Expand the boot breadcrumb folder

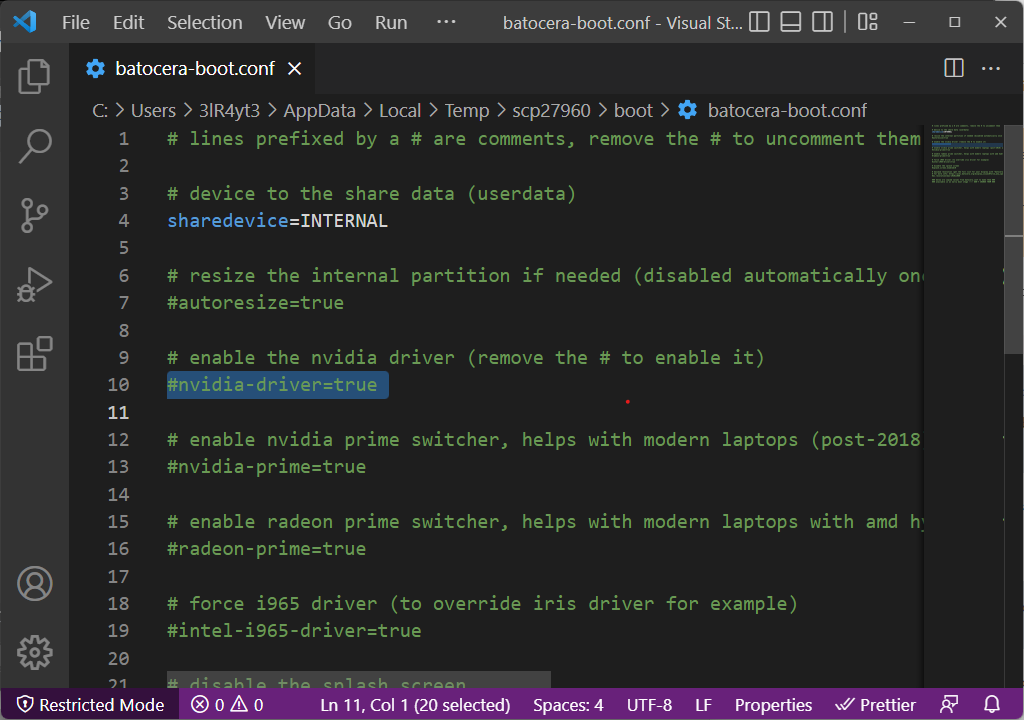point(633,110)
